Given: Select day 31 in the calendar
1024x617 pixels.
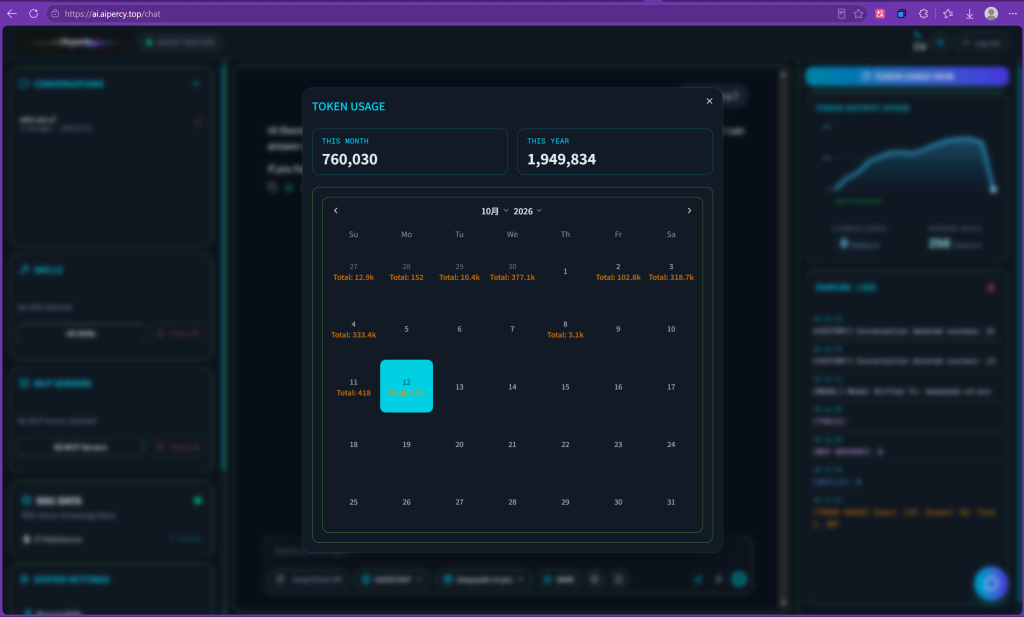Looking at the screenshot, I should point(671,502).
